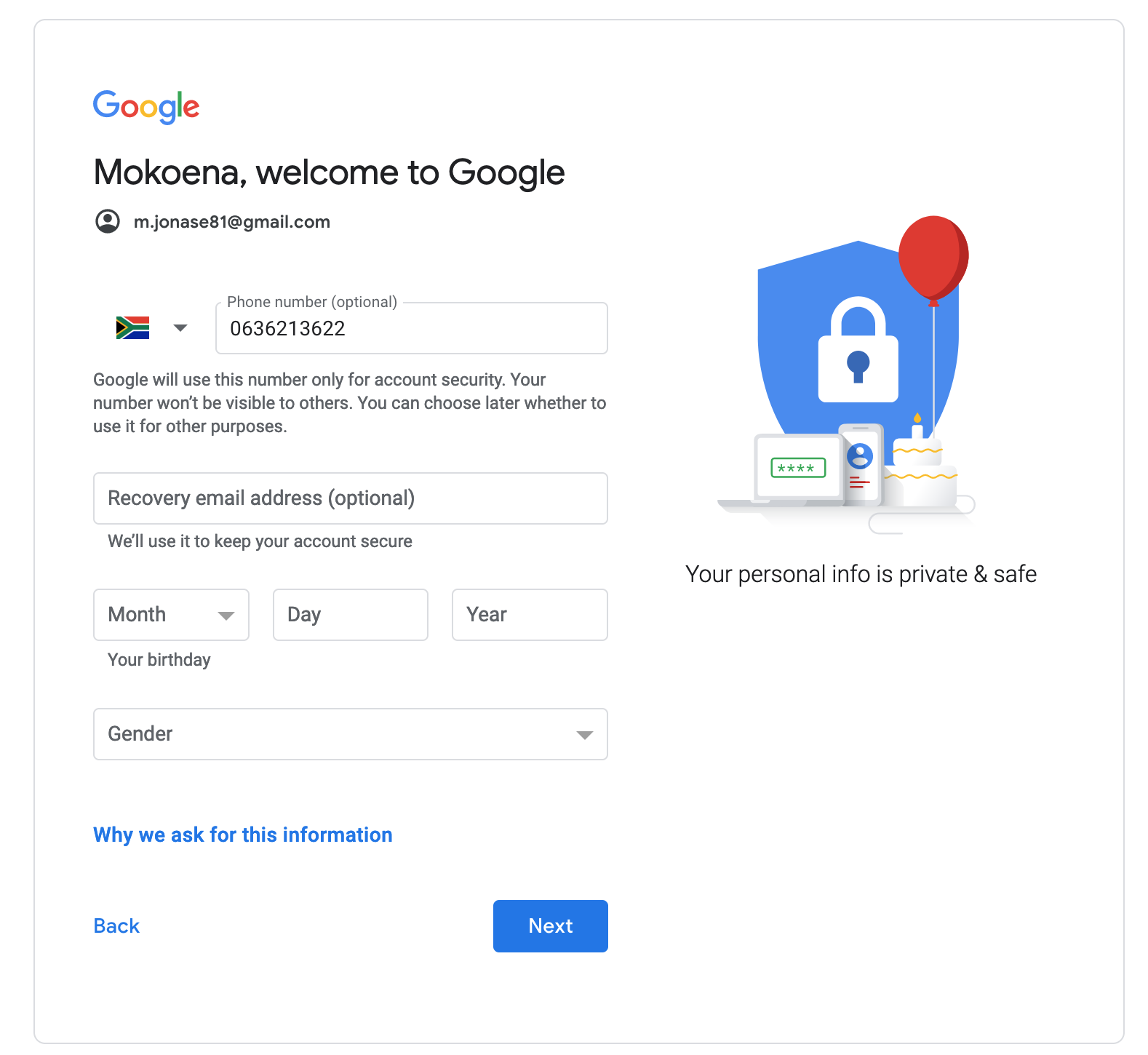This screenshot has height=1055, width=1148.
Task: Focus the Recovery email address field
Action: [351, 498]
